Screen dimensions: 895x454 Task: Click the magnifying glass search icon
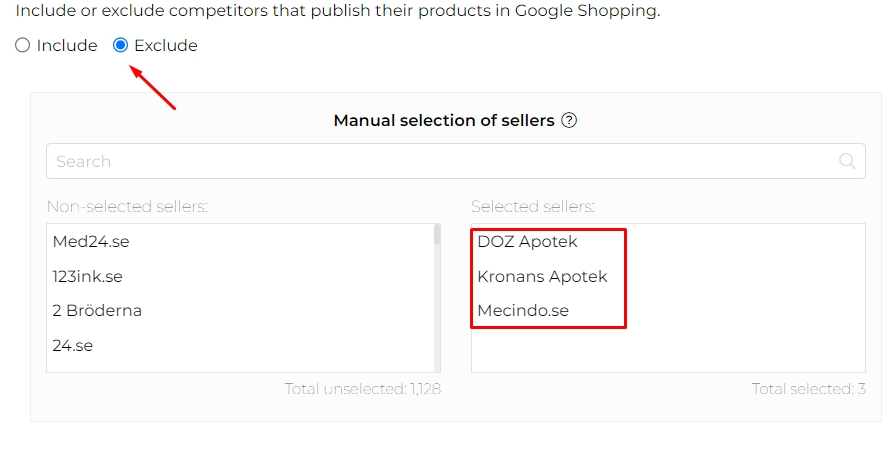[x=847, y=161]
